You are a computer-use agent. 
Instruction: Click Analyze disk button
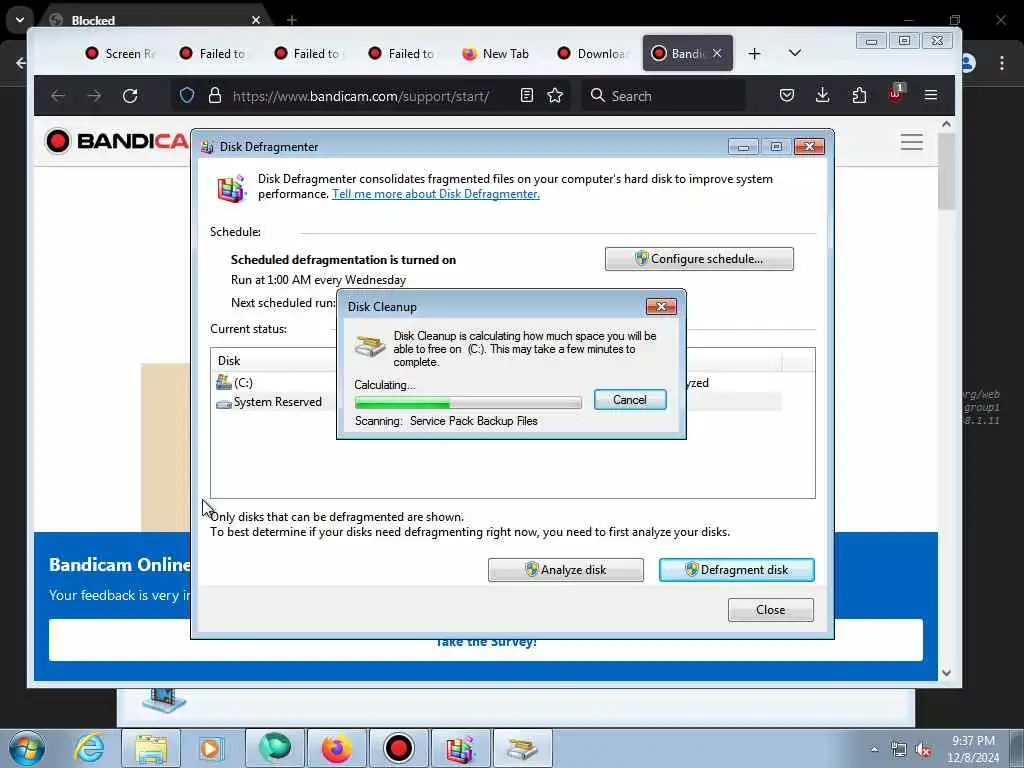click(x=566, y=569)
